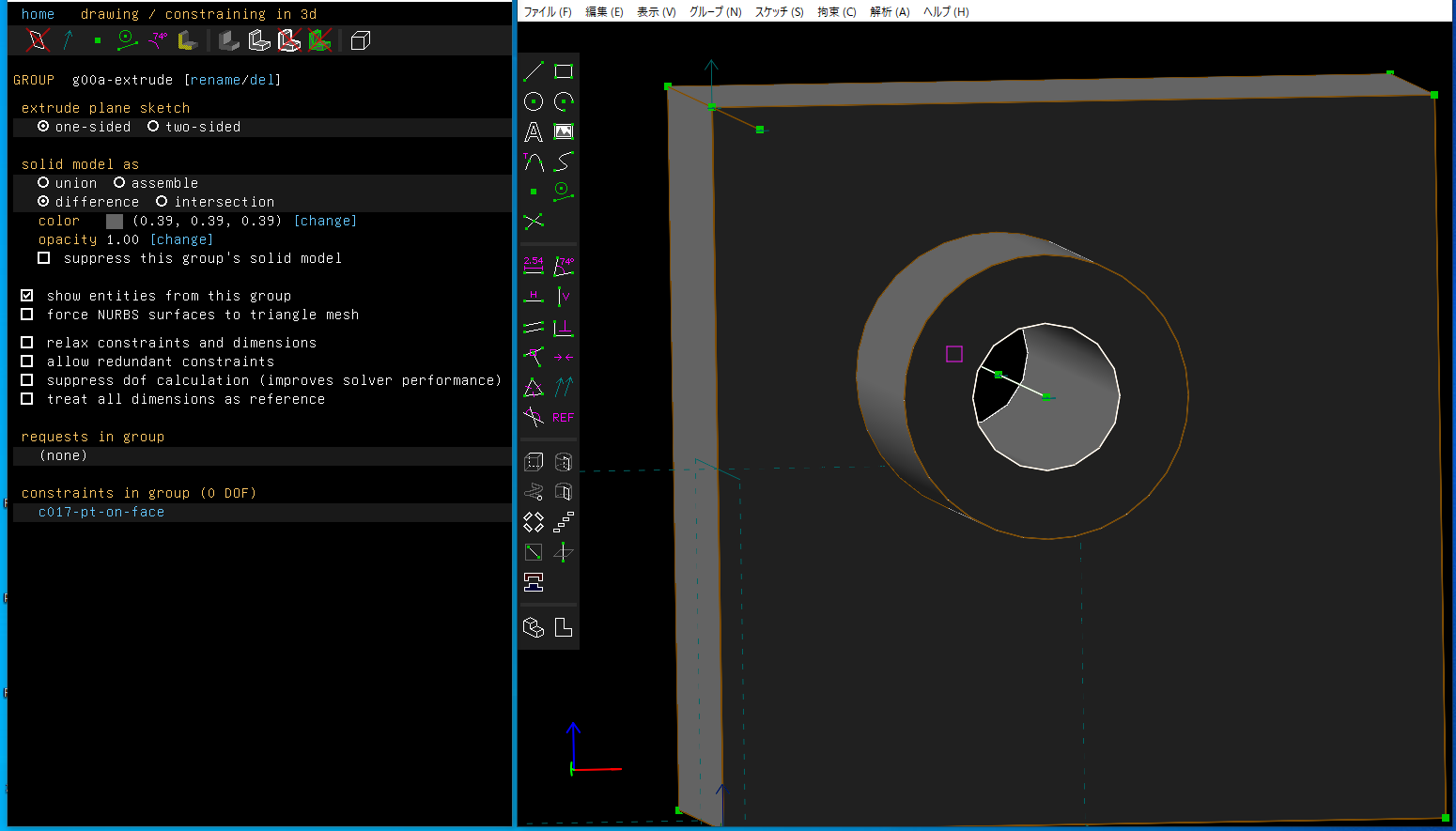Click the home link
1456x831 pixels.
[38, 14]
